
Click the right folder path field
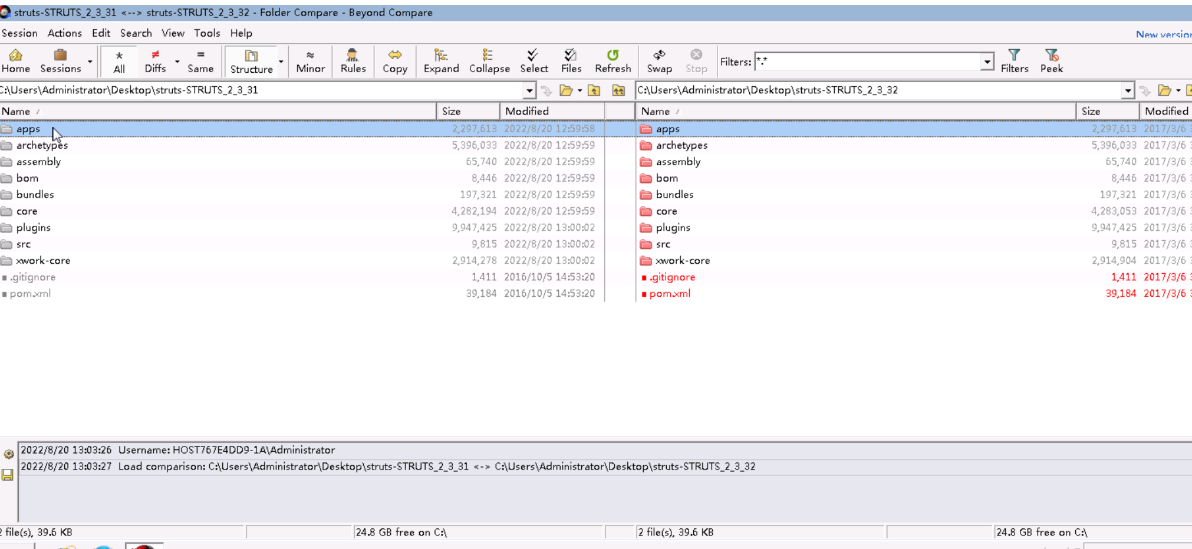(879, 90)
